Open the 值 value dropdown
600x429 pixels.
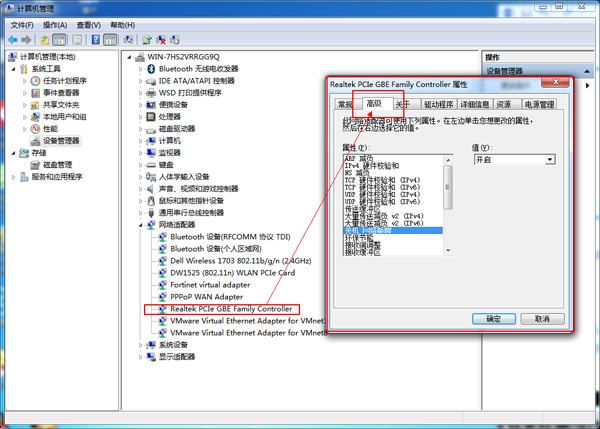[x=549, y=159]
